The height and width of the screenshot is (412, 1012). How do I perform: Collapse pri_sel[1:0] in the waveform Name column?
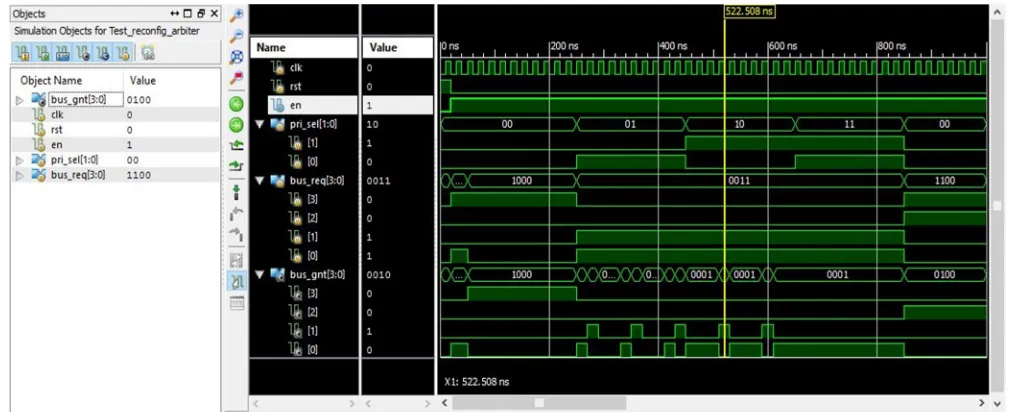click(x=259, y=124)
